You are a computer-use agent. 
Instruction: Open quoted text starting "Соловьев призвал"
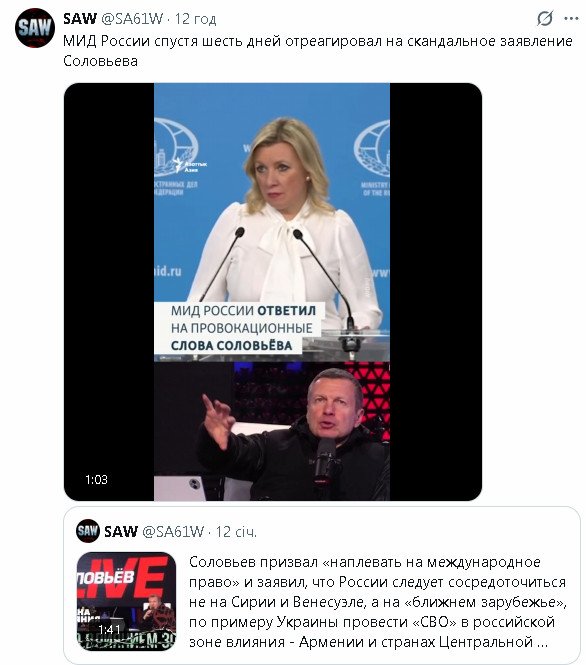[378, 601]
